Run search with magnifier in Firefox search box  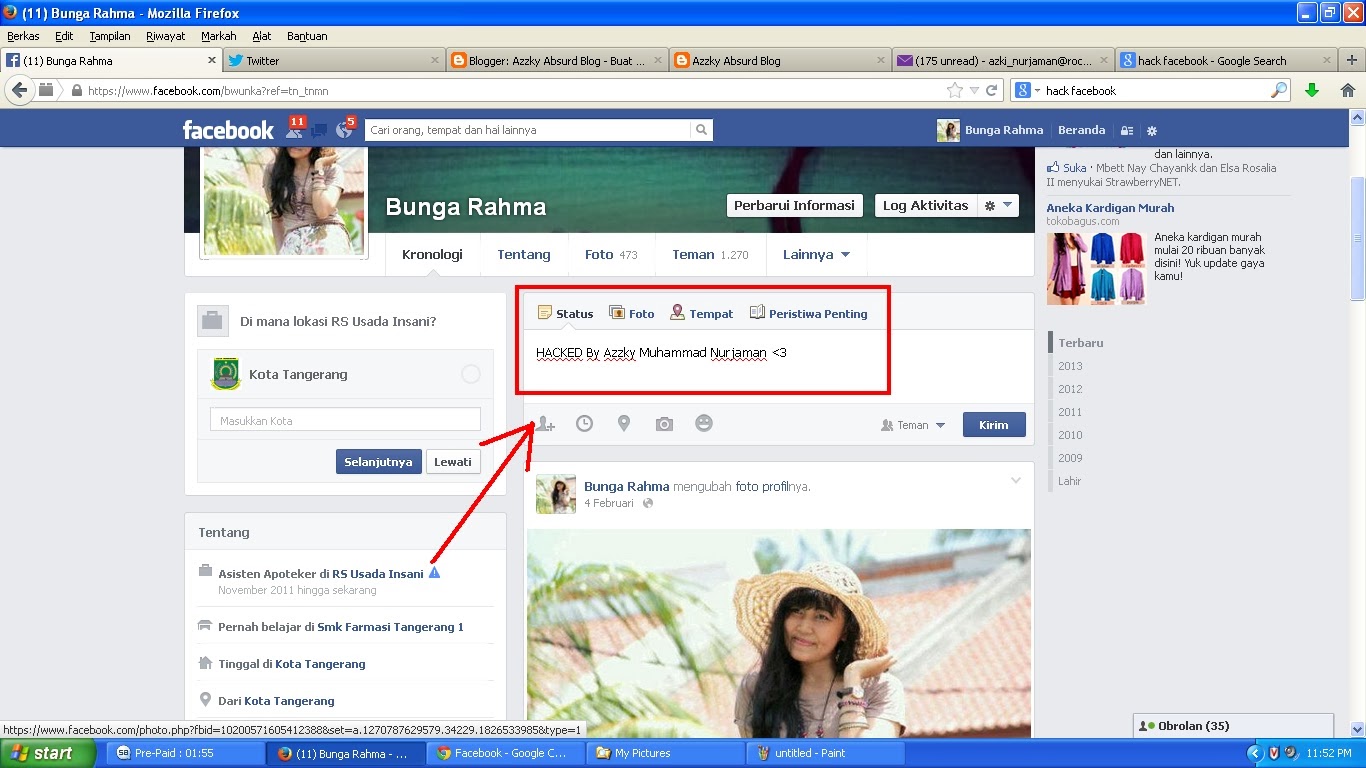[1279, 90]
